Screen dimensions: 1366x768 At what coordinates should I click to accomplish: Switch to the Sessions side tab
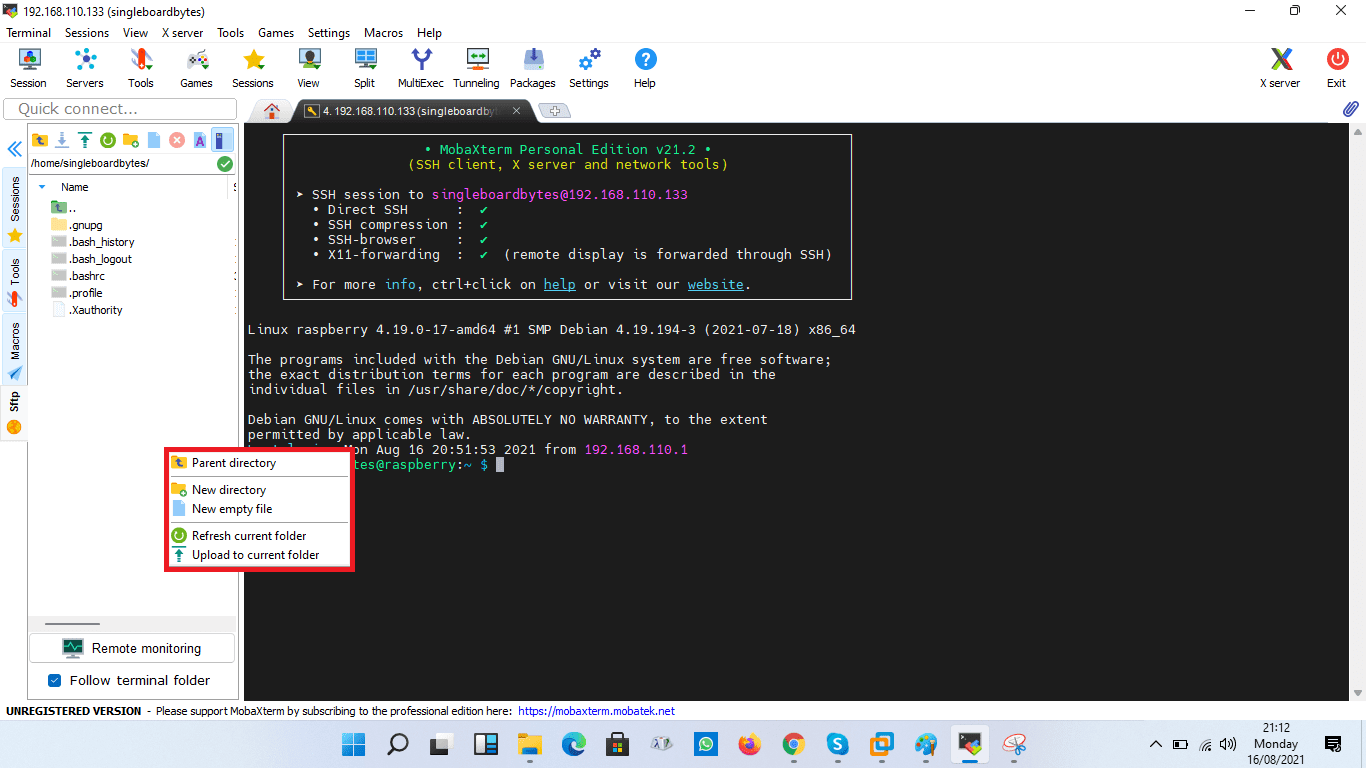[x=14, y=210]
